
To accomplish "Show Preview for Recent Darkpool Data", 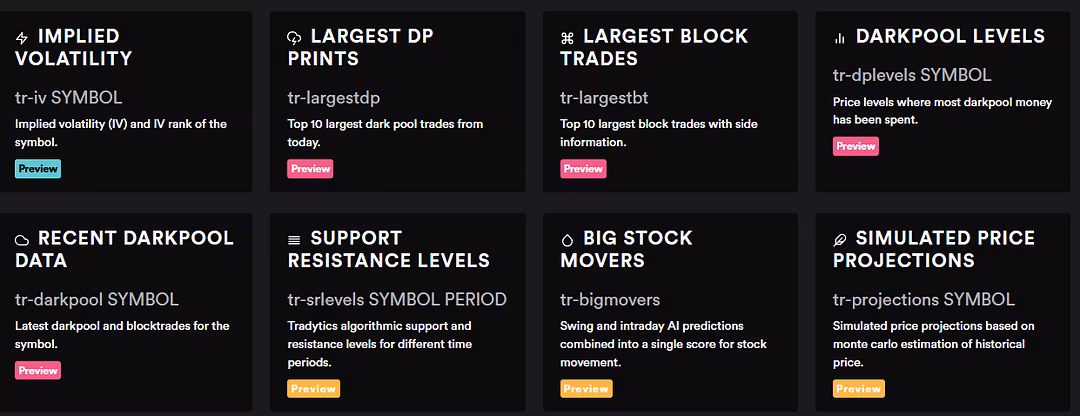I will pyautogui.click(x=38, y=370).
